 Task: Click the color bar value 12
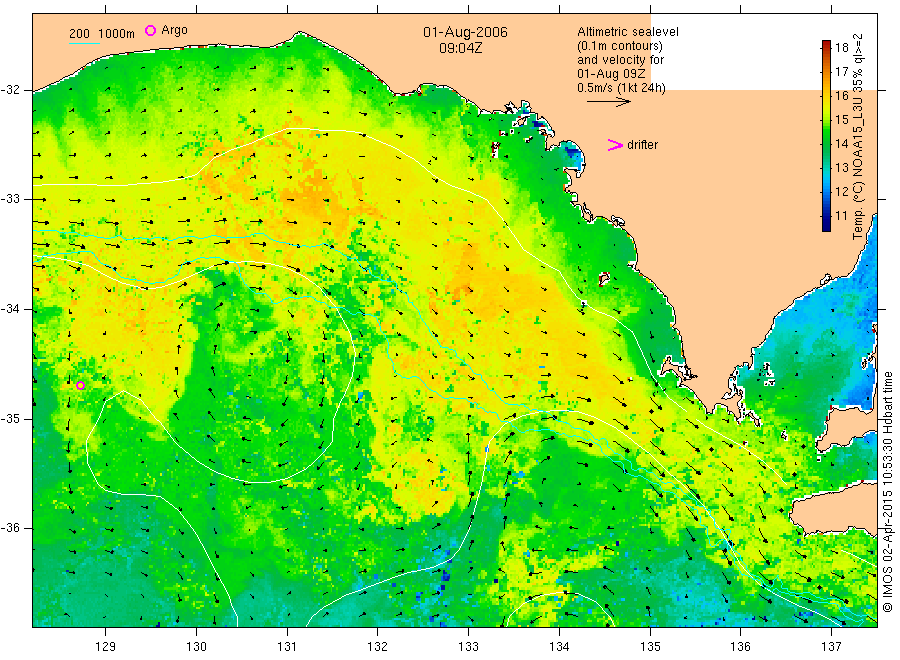(x=841, y=192)
